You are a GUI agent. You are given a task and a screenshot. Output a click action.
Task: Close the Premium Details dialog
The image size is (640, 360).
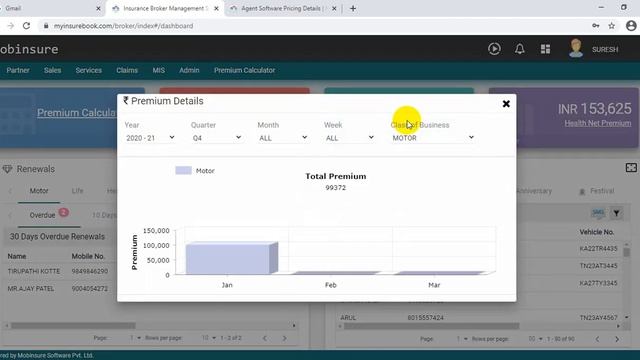click(506, 104)
